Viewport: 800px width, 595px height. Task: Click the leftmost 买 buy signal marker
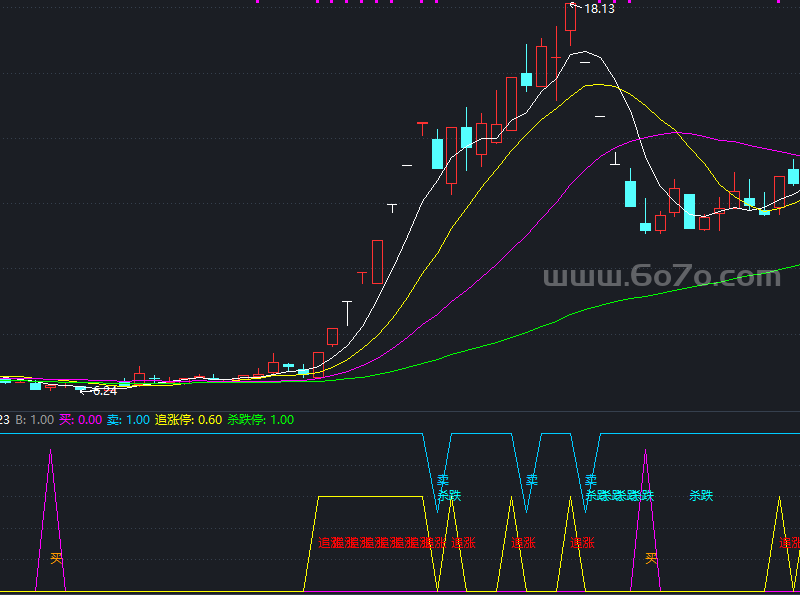point(56,559)
